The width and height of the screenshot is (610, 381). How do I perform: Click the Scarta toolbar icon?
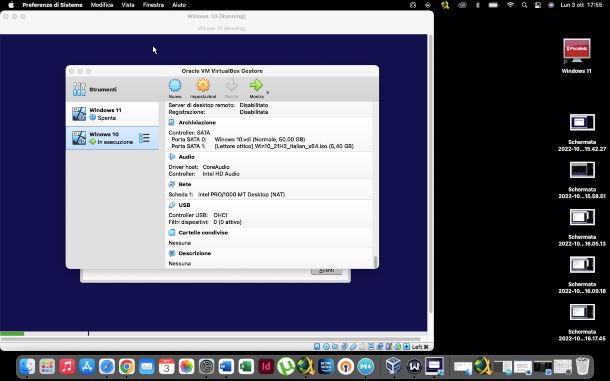[231, 85]
